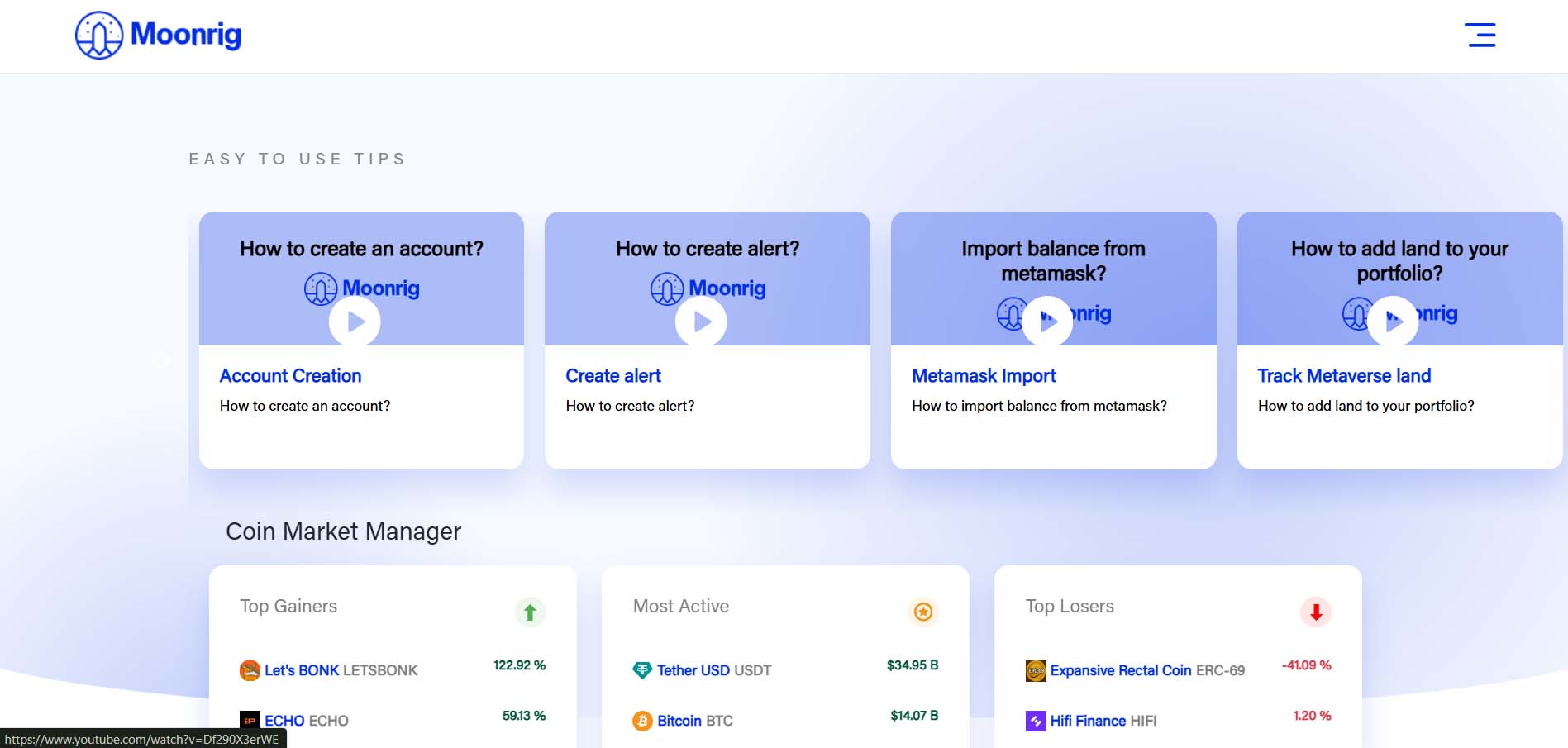The width and height of the screenshot is (1568, 748).
Task: Open the Track Metaverse land link
Action: coord(1344,376)
